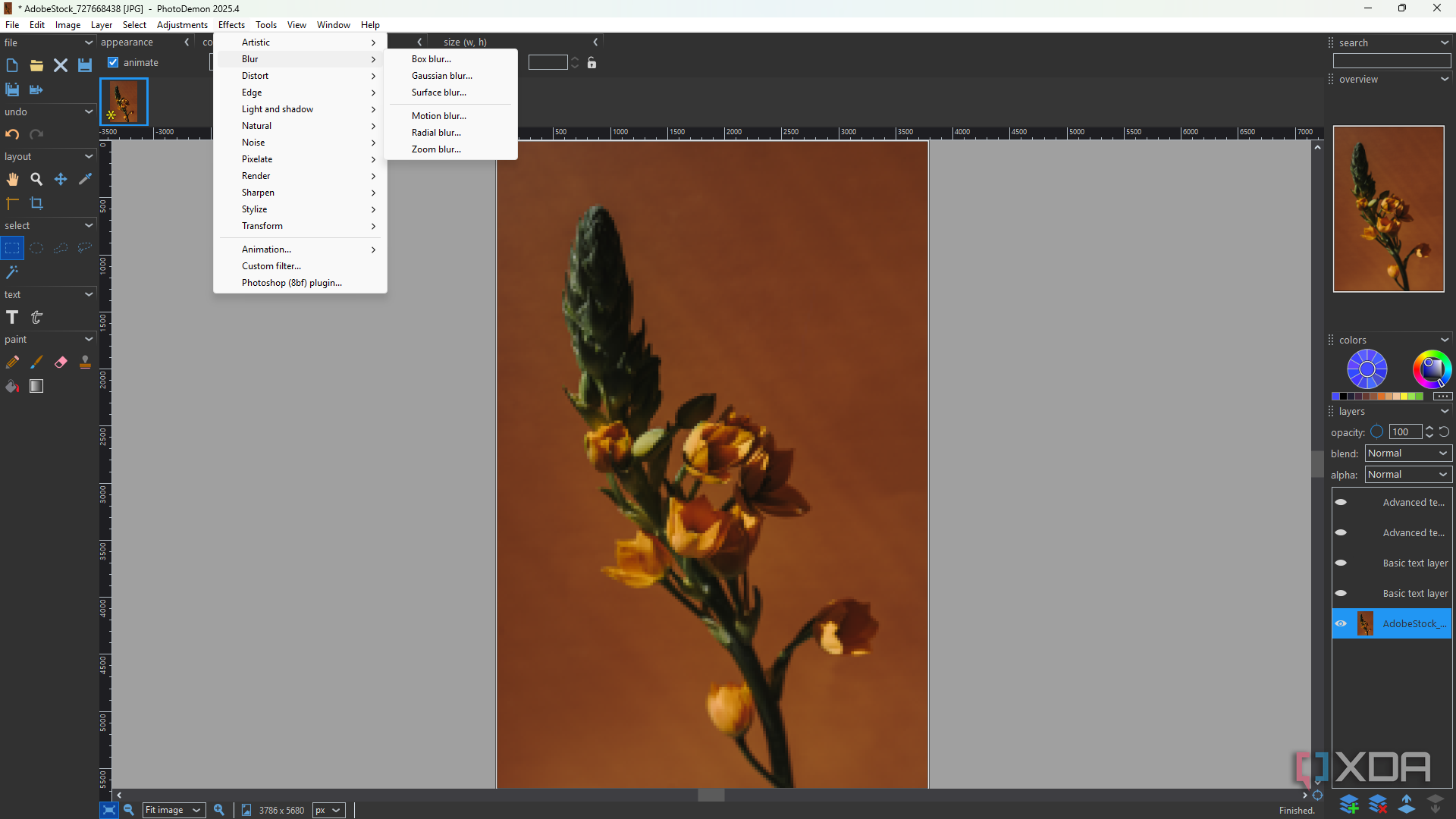This screenshot has width=1456, height=819.
Task: Select the hand (pan) tool
Action: coord(12,179)
